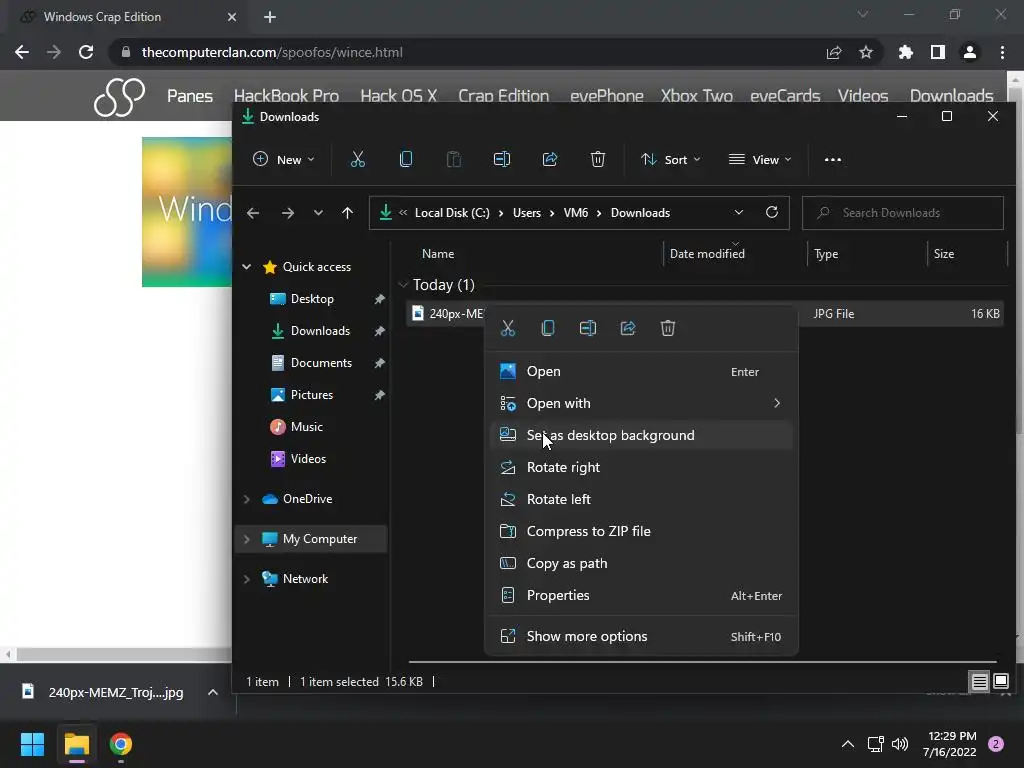Click the Delete icon in context menu

[667, 328]
